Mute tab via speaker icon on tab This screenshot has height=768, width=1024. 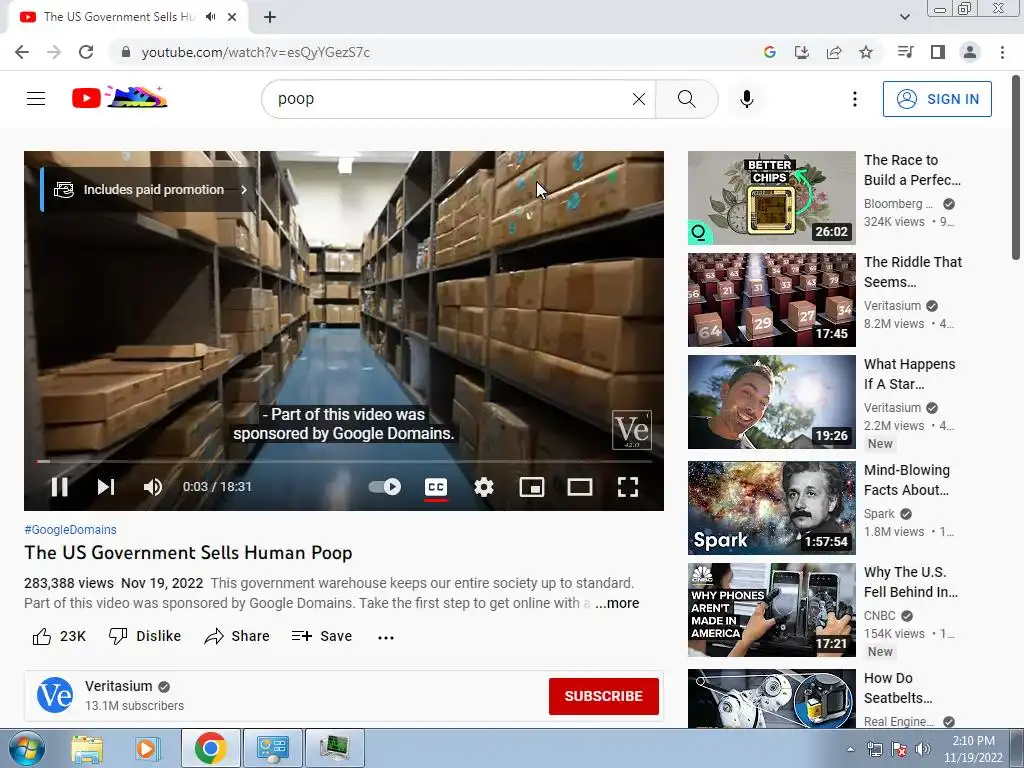210,17
